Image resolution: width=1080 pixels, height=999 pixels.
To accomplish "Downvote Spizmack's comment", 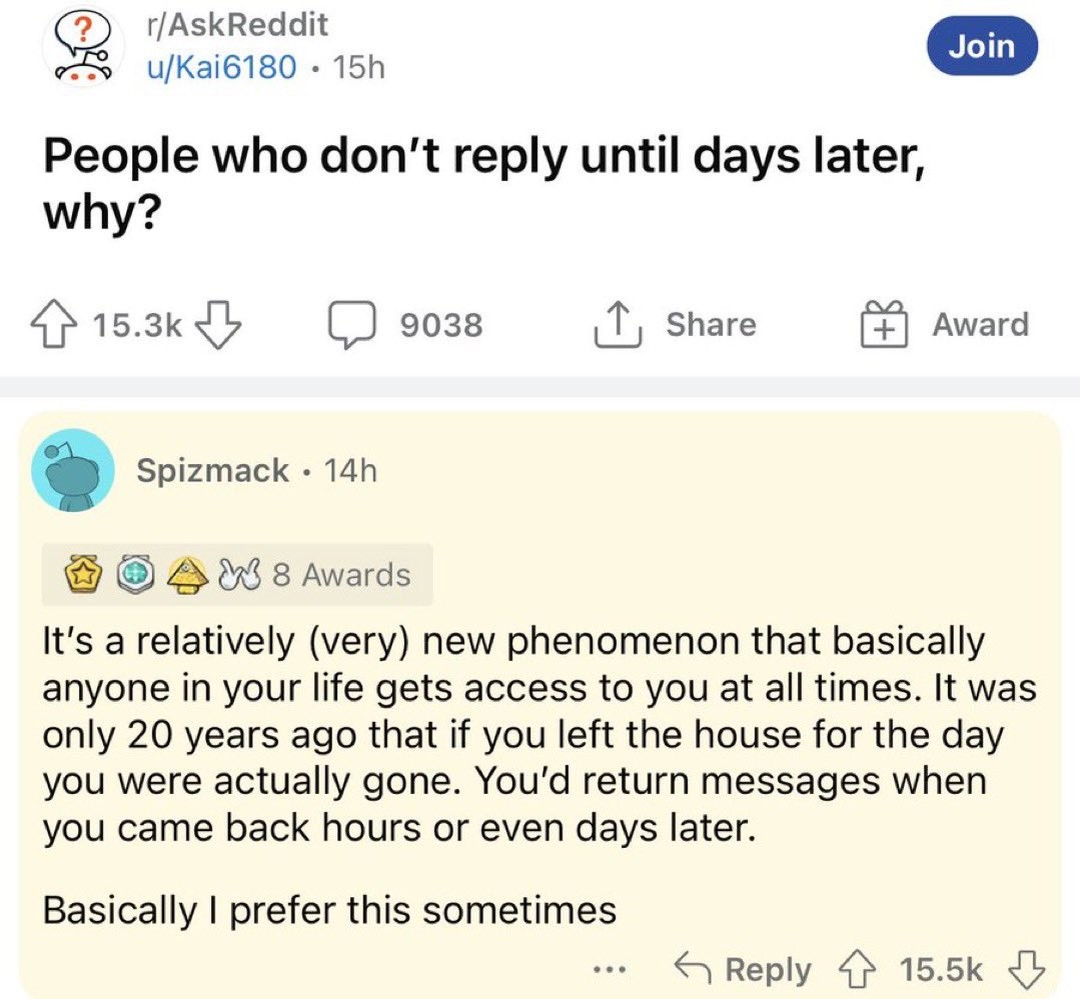I will (1030, 969).
